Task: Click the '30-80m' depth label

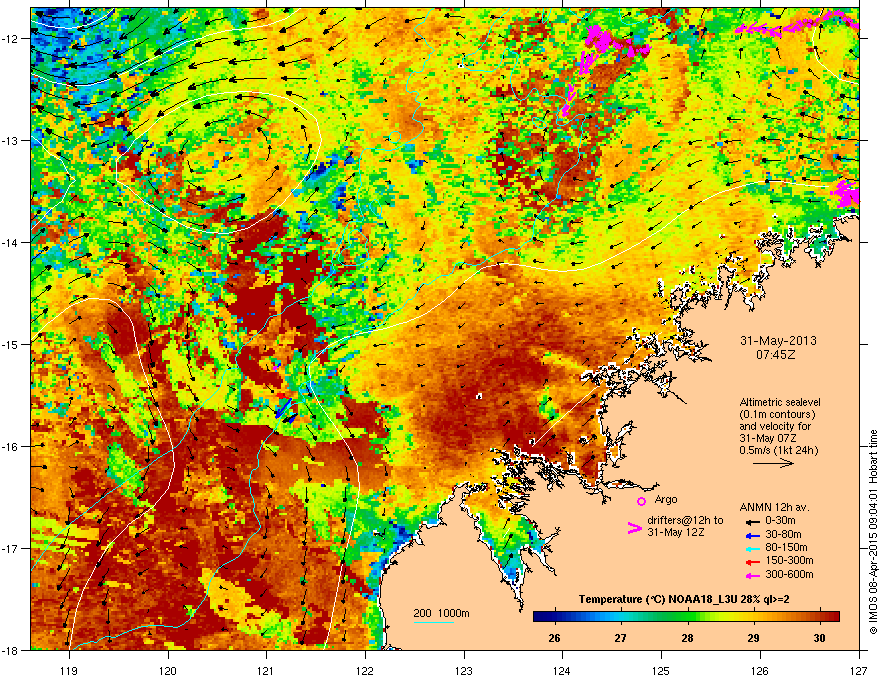Action: point(783,534)
